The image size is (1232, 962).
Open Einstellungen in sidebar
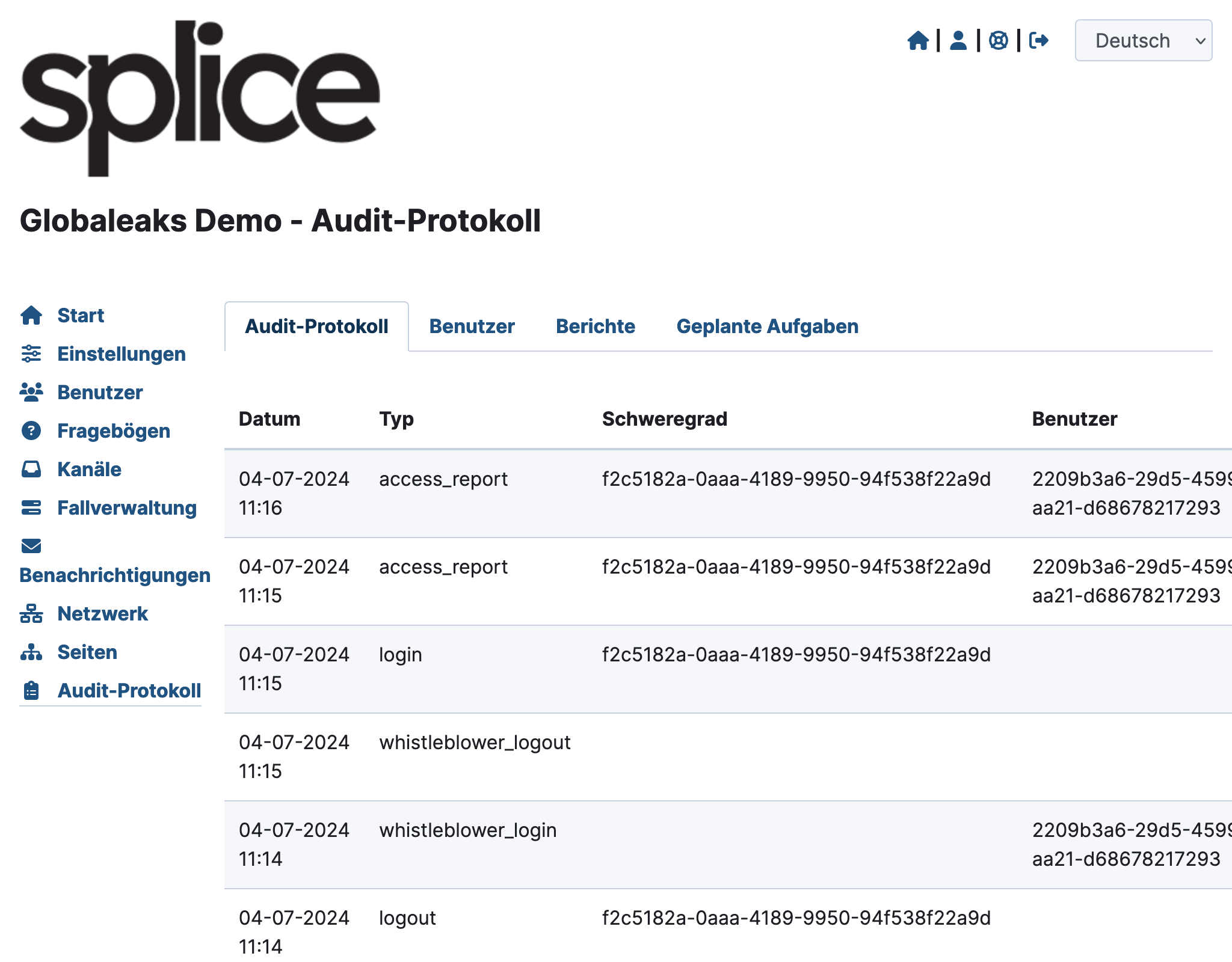[x=122, y=354]
